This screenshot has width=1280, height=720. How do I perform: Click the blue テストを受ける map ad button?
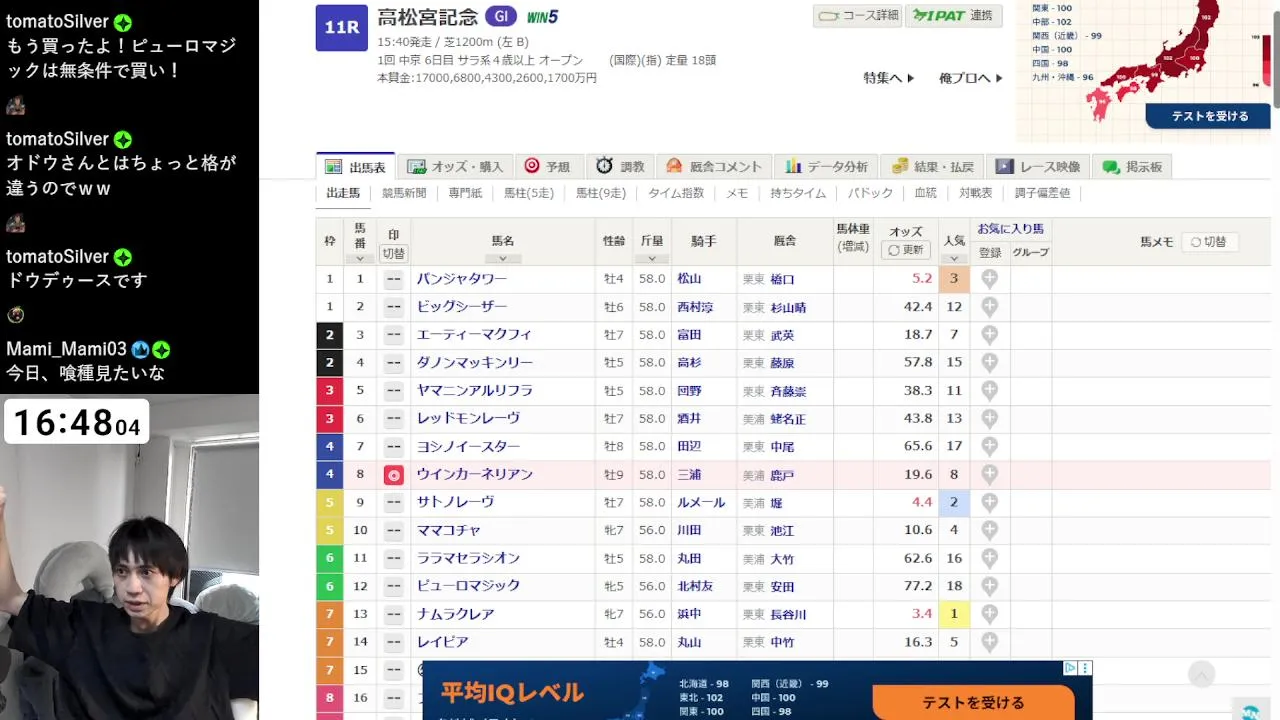(x=1209, y=116)
